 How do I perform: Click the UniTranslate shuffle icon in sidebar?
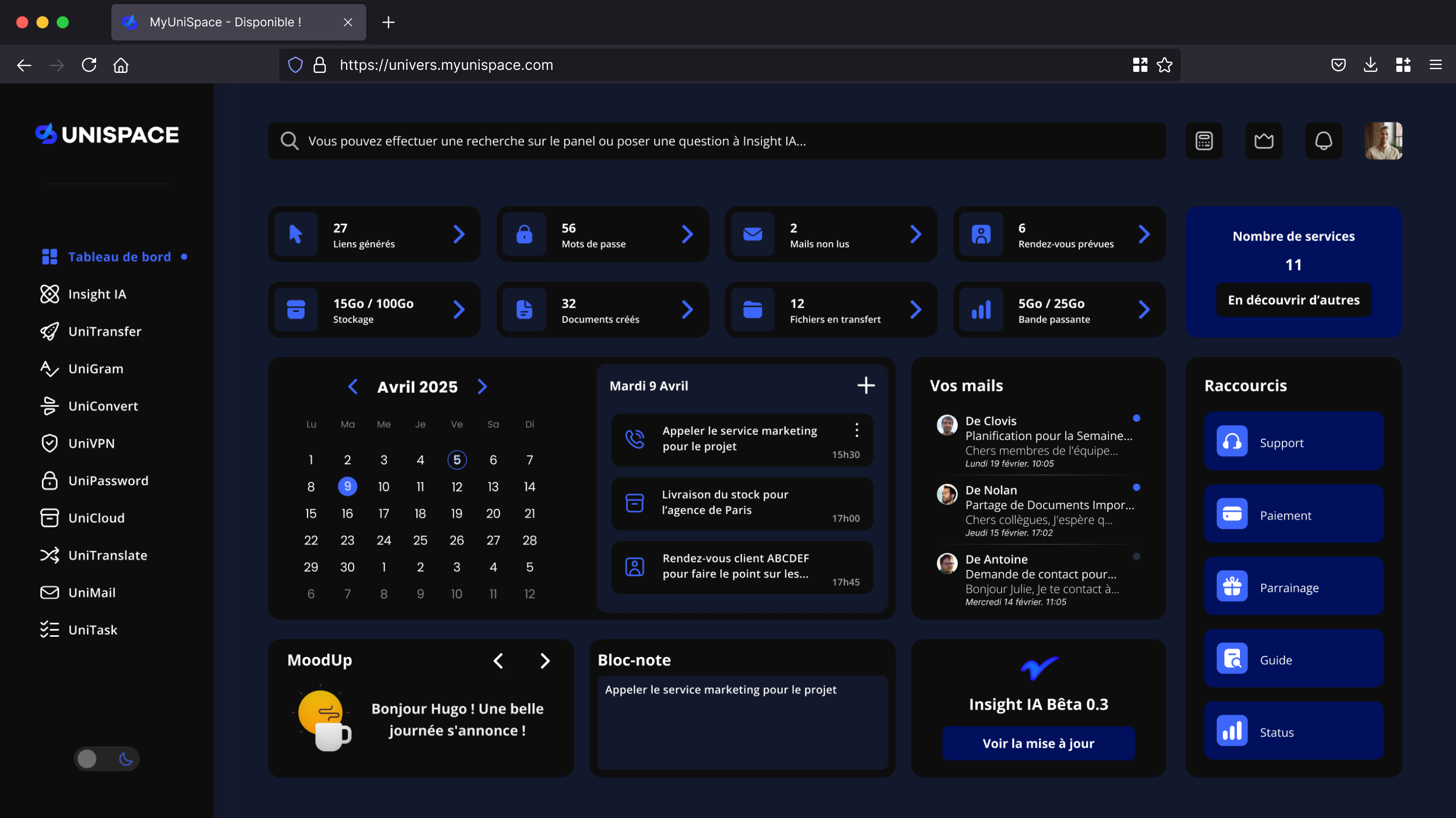click(50, 555)
